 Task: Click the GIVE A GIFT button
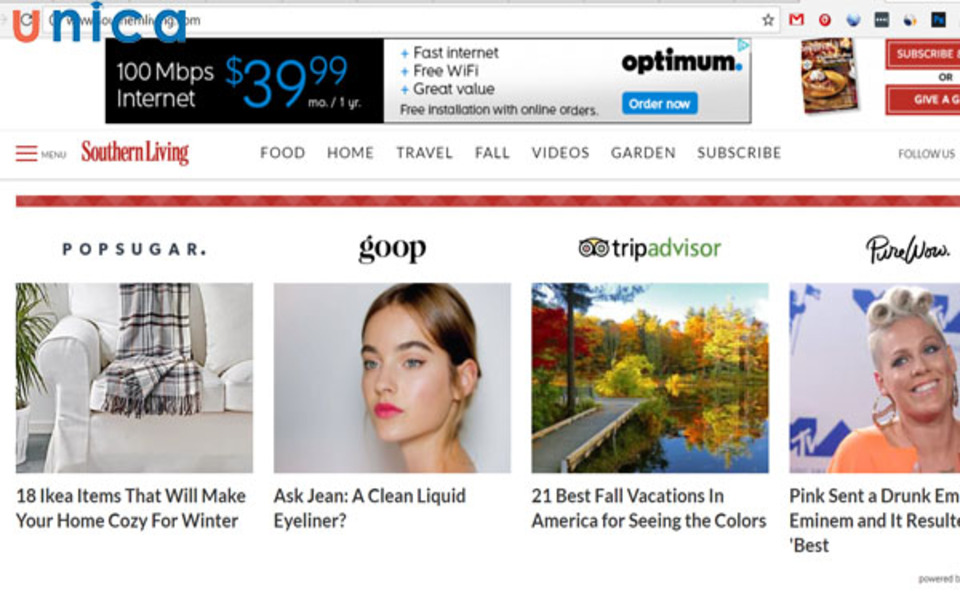coord(923,100)
